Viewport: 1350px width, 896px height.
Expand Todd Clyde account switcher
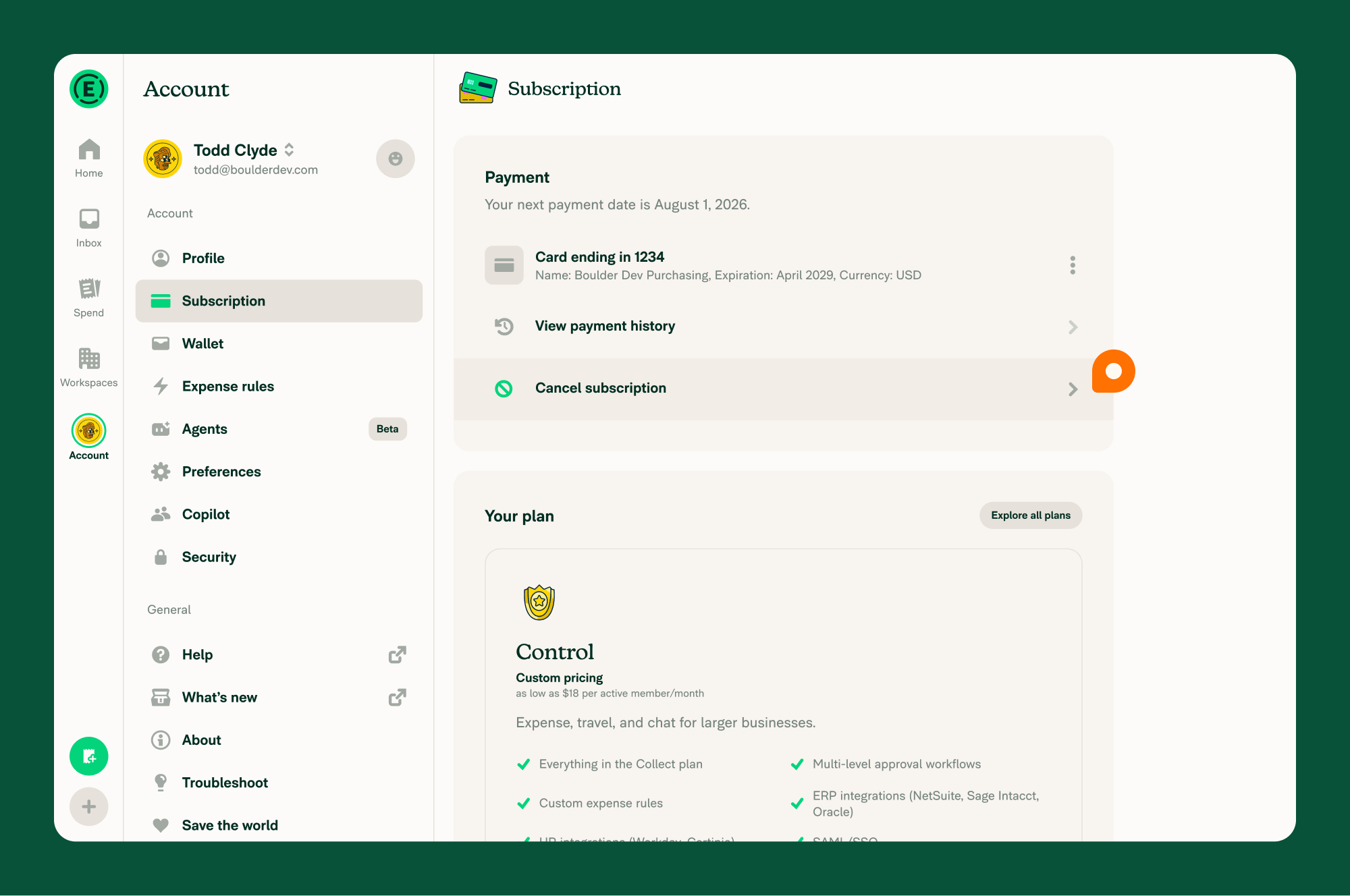coord(289,150)
